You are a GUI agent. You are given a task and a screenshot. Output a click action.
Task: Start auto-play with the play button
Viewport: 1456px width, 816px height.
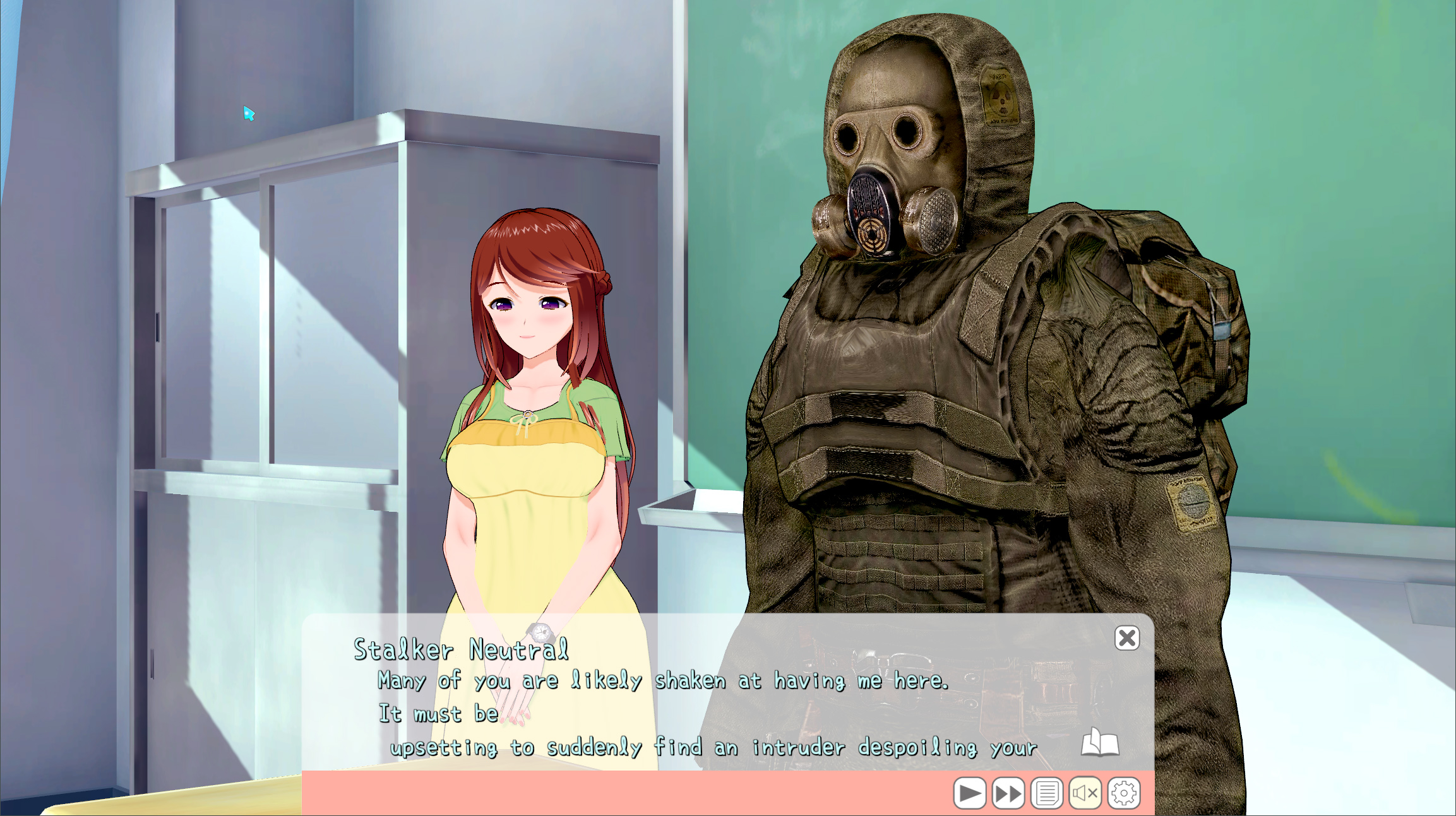(x=970, y=793)
